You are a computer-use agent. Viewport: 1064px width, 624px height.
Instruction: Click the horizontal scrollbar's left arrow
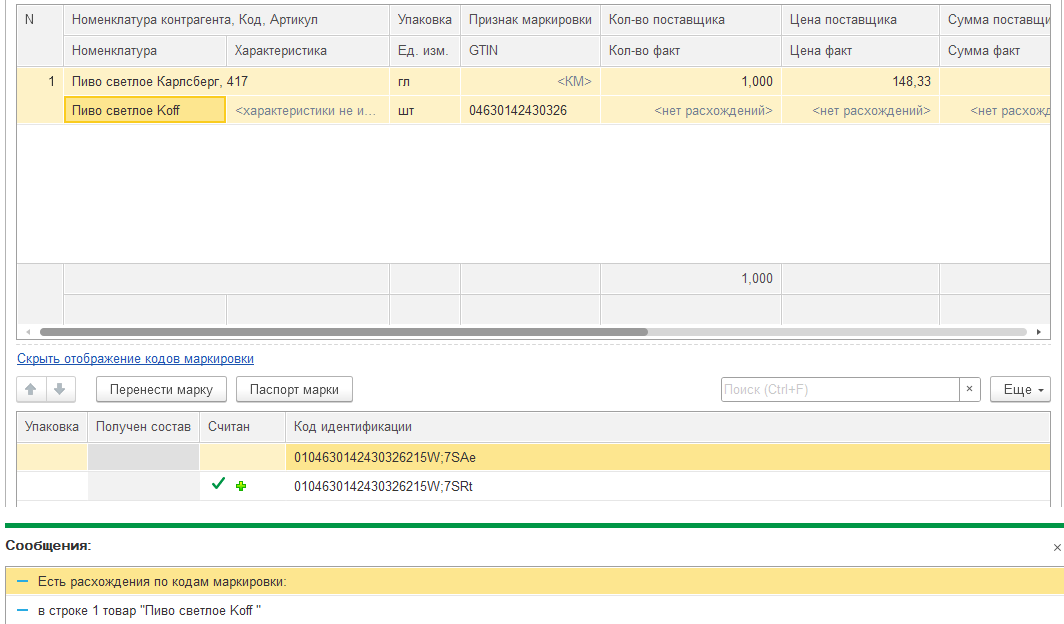tap(28, 332)
